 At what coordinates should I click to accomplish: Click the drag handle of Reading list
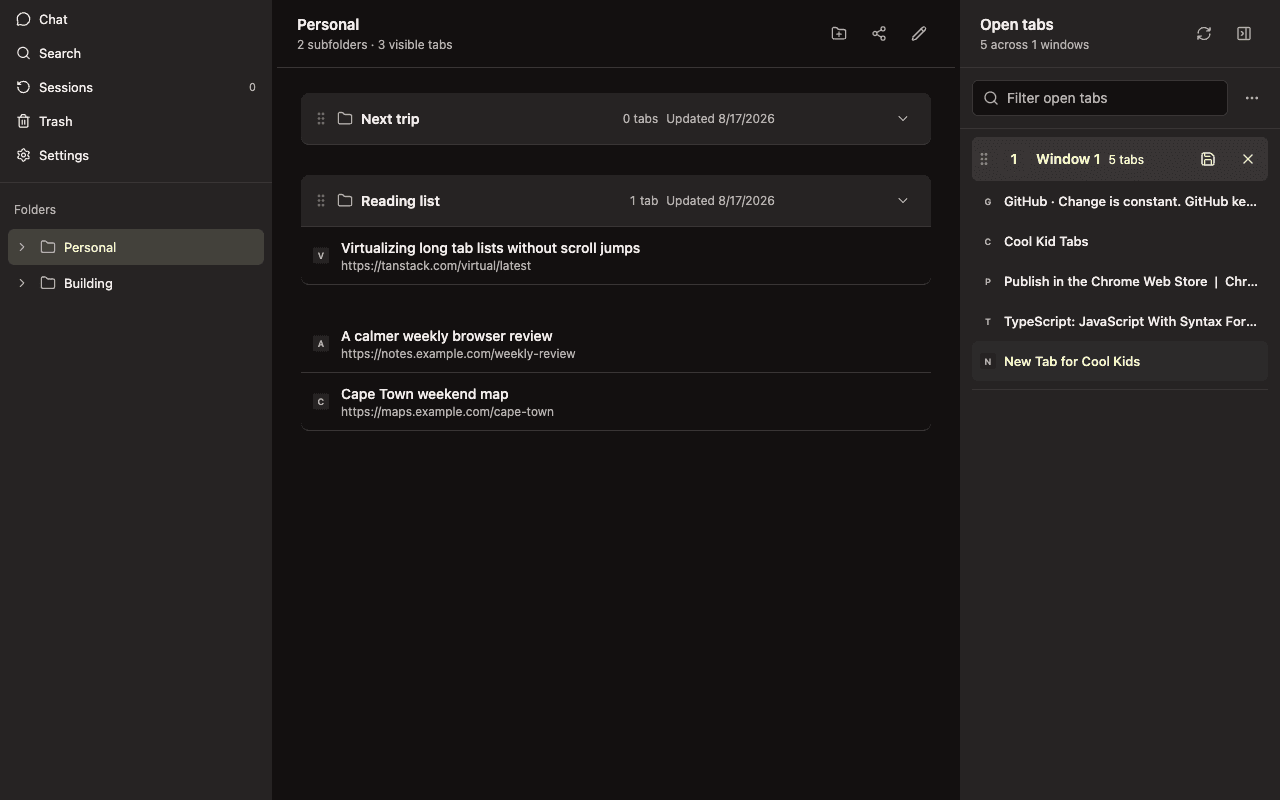point(321,201)
